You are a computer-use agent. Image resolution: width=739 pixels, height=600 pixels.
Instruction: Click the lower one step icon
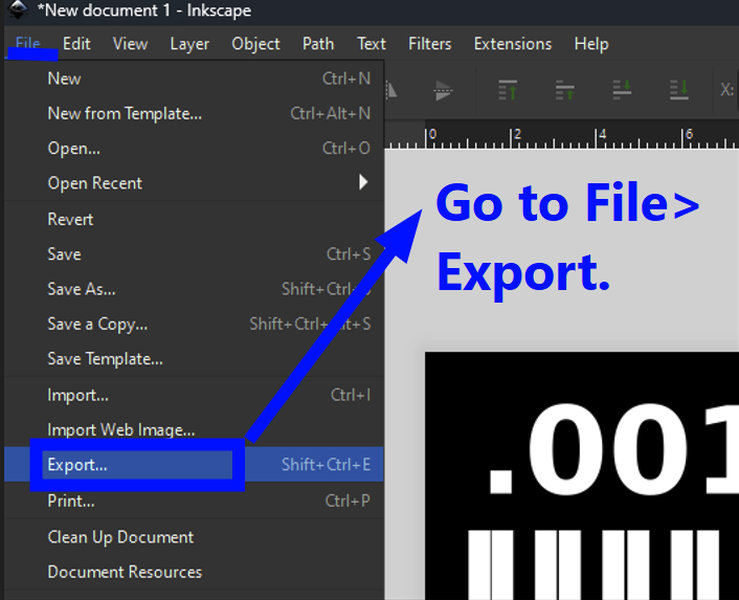click(x=622, y=90)
